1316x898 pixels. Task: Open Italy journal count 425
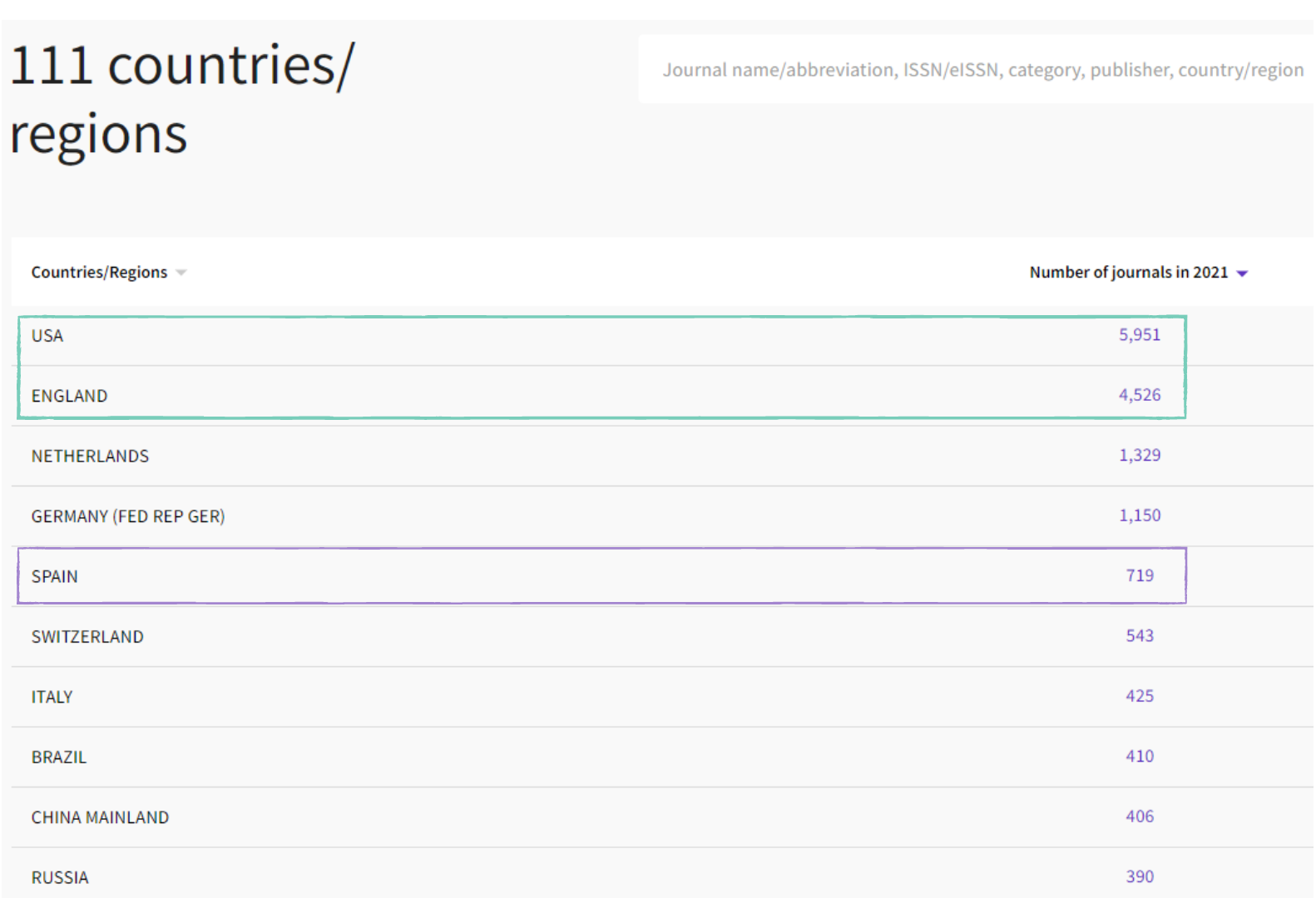(x=1140, y=696)
